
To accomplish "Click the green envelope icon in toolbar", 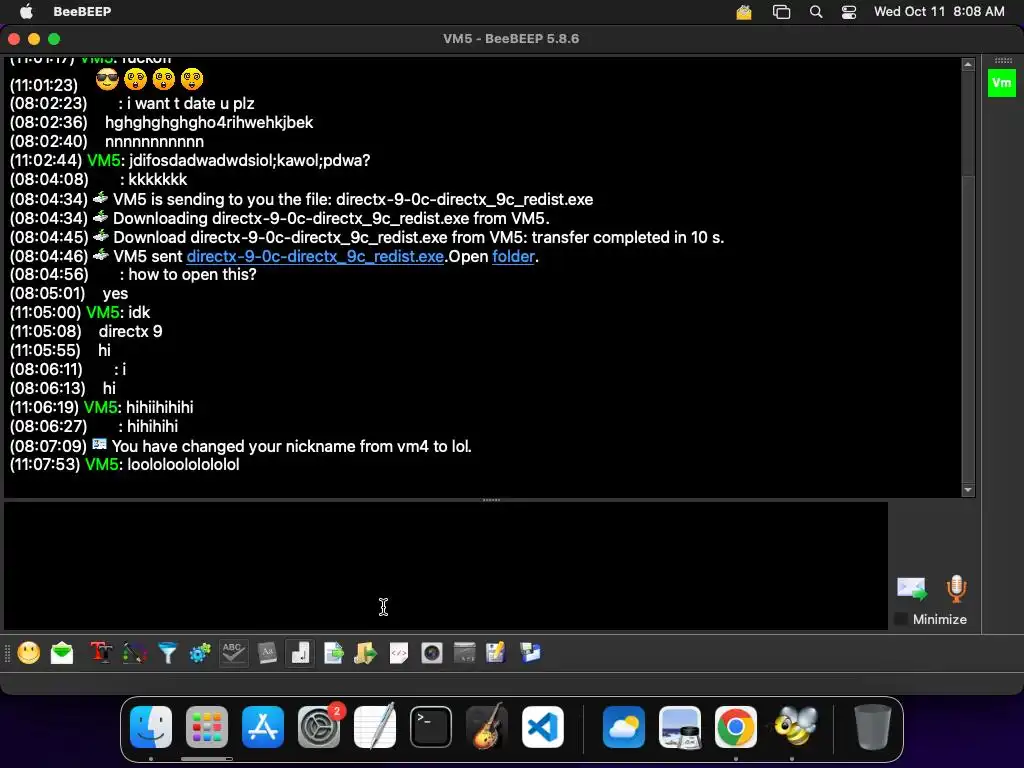I will (x=62, y=652).
